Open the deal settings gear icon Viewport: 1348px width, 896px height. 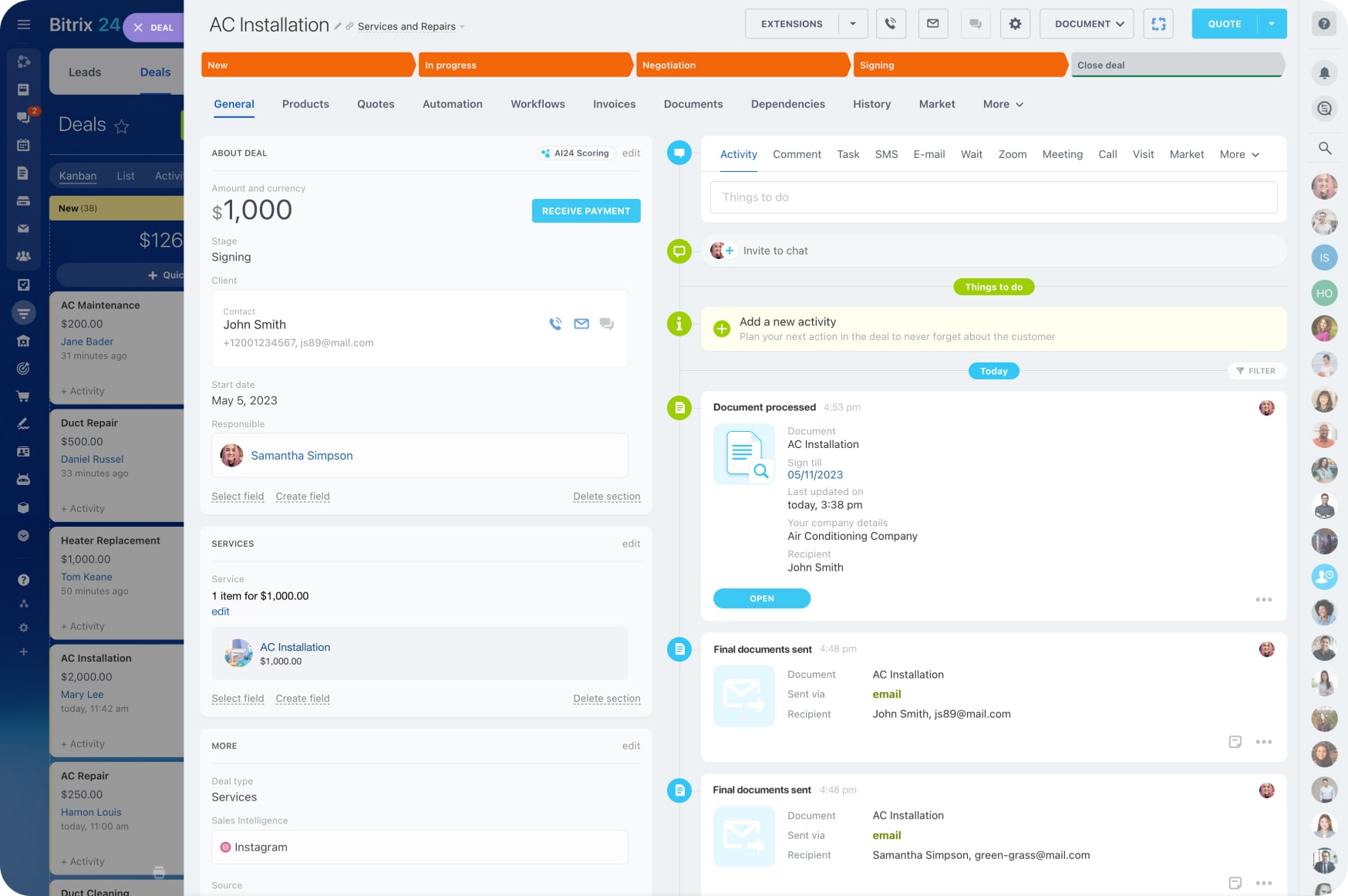point(1015,24)
